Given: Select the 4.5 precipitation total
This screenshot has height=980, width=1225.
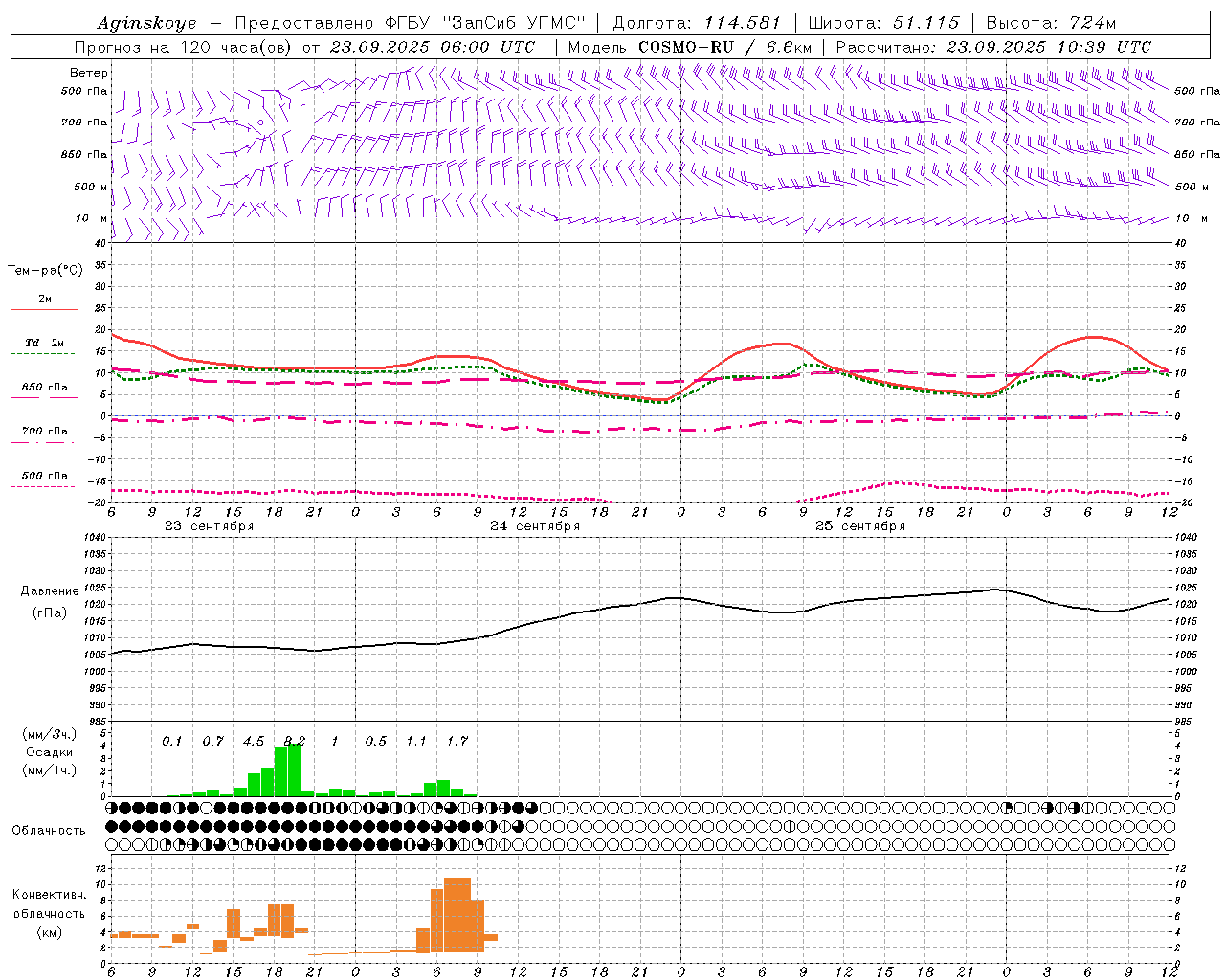Looking at the screenshot, I should pyautogui.click(x=254, y=742).
